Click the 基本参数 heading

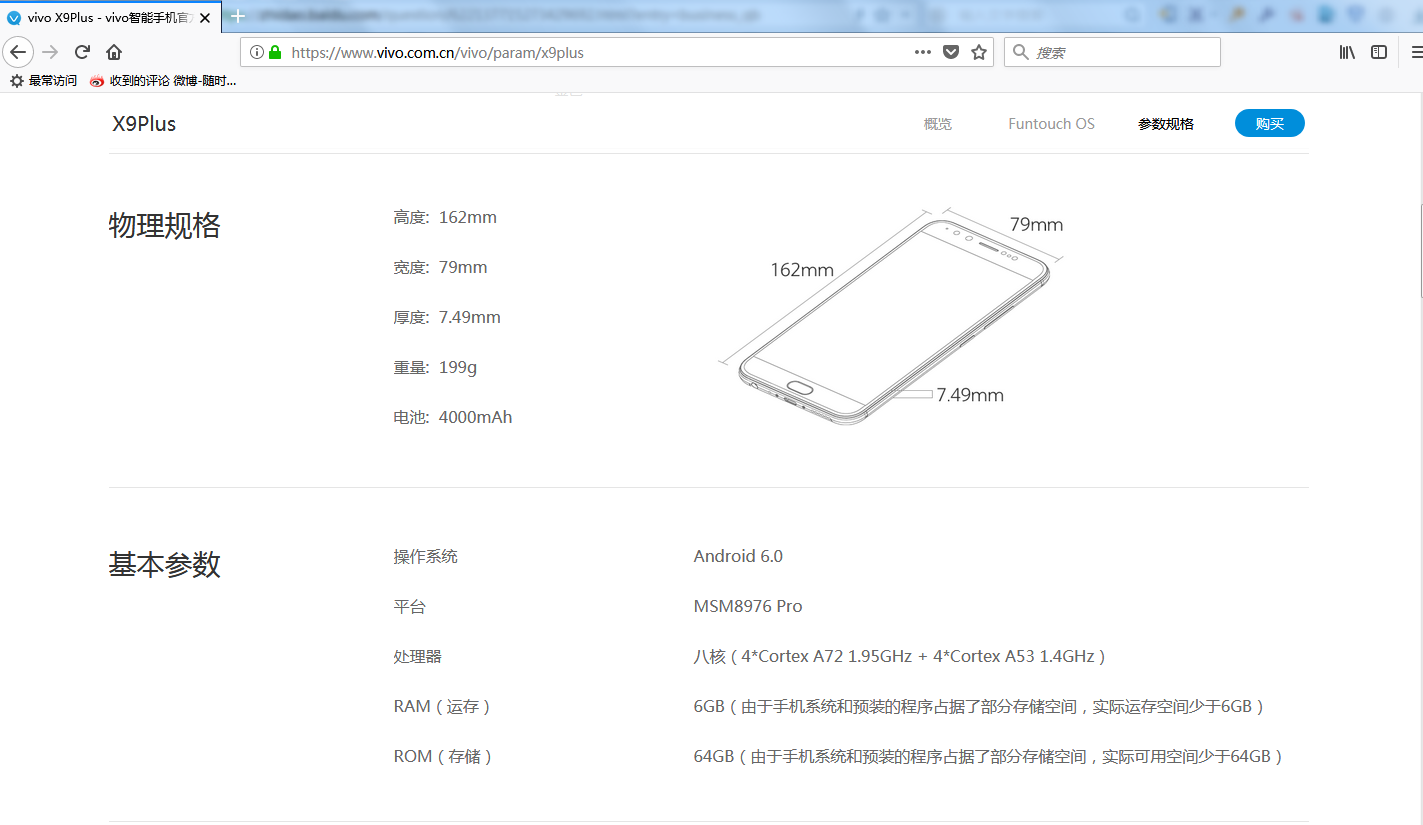point(164,565)
